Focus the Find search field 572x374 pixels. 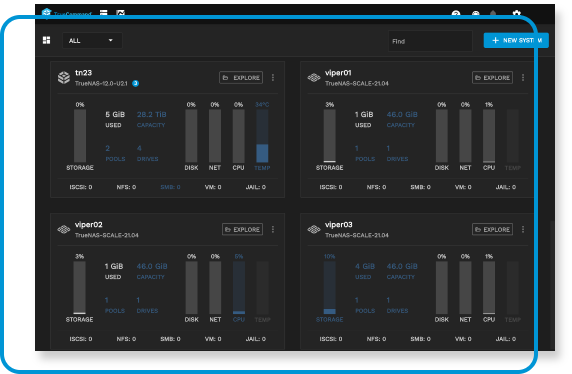point(430,41)
